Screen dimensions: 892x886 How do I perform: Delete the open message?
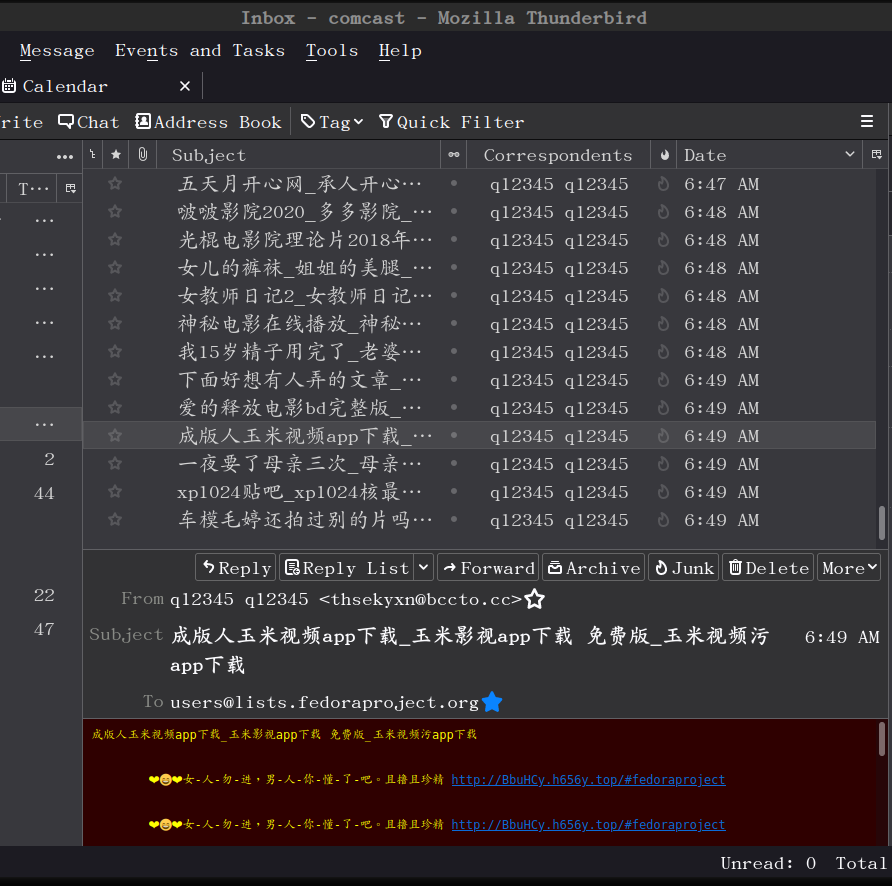pos(769,567)
